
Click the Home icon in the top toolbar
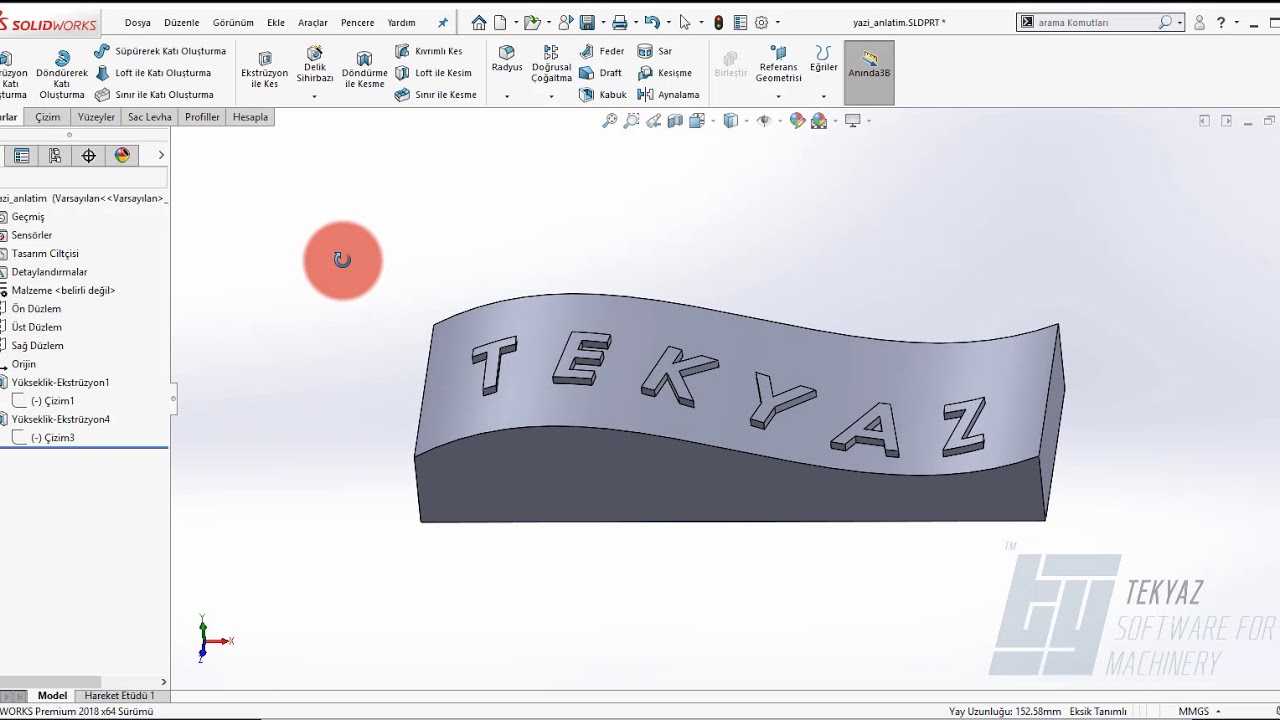pos(479,22)
